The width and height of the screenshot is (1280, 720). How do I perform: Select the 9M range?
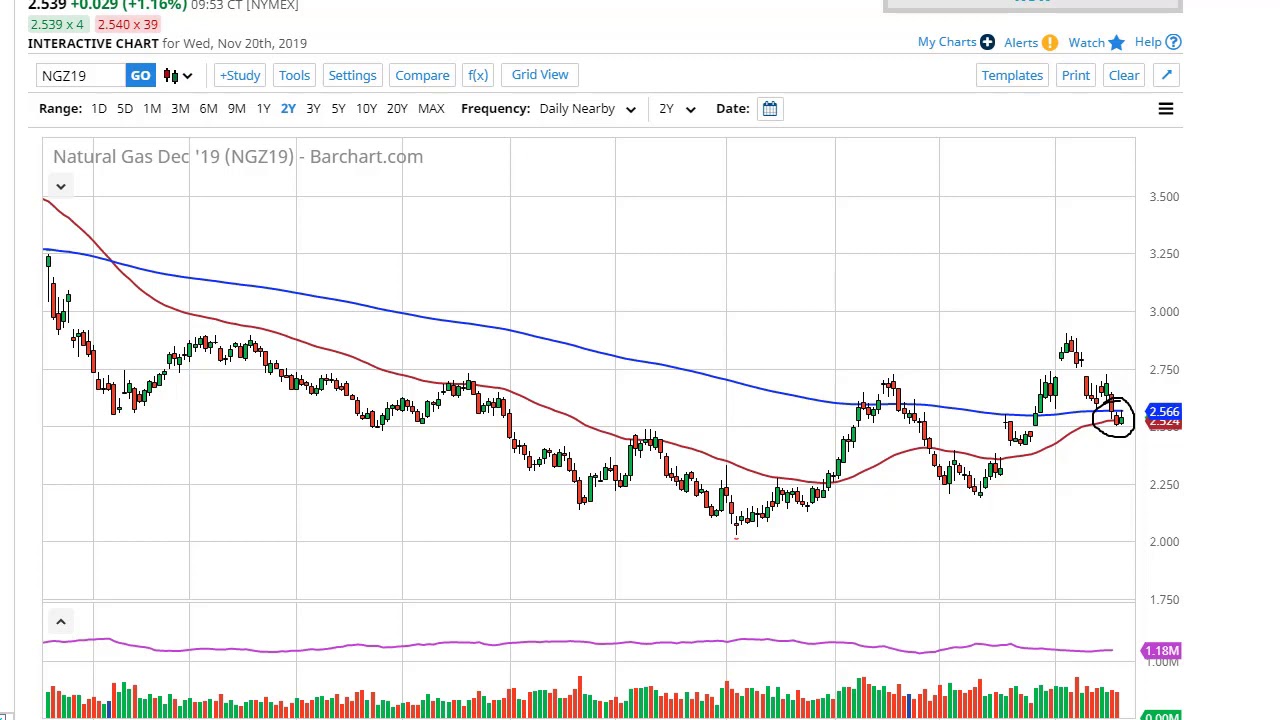[237, 108]
